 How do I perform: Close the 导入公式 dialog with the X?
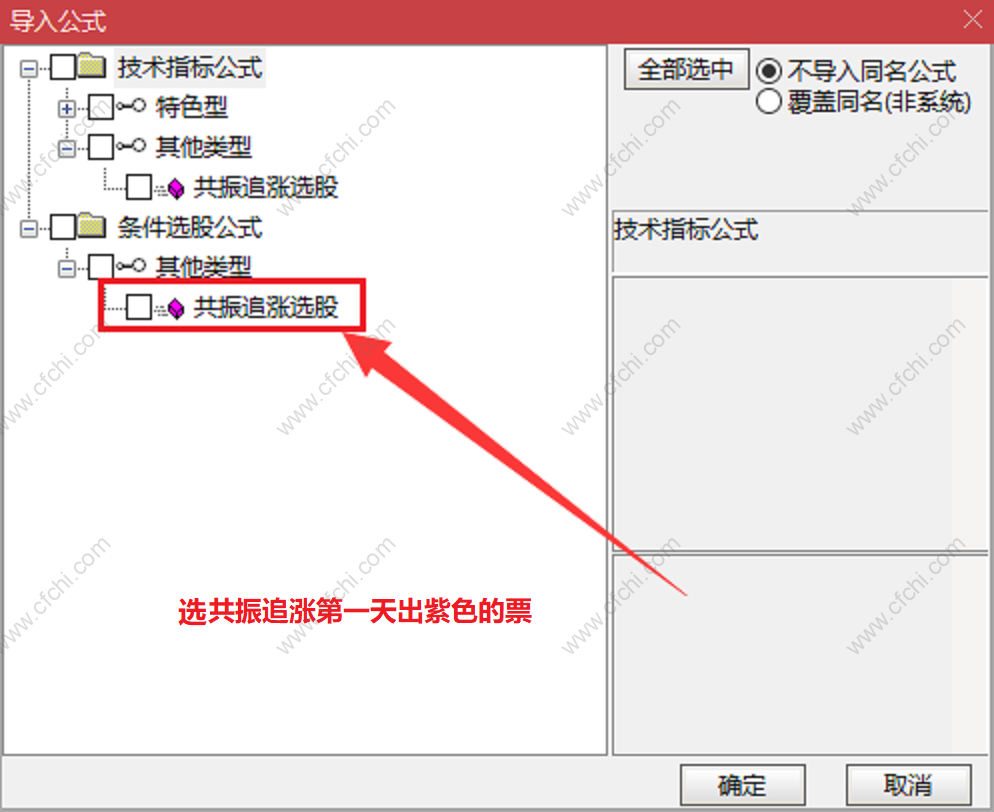tap(972, 20)
